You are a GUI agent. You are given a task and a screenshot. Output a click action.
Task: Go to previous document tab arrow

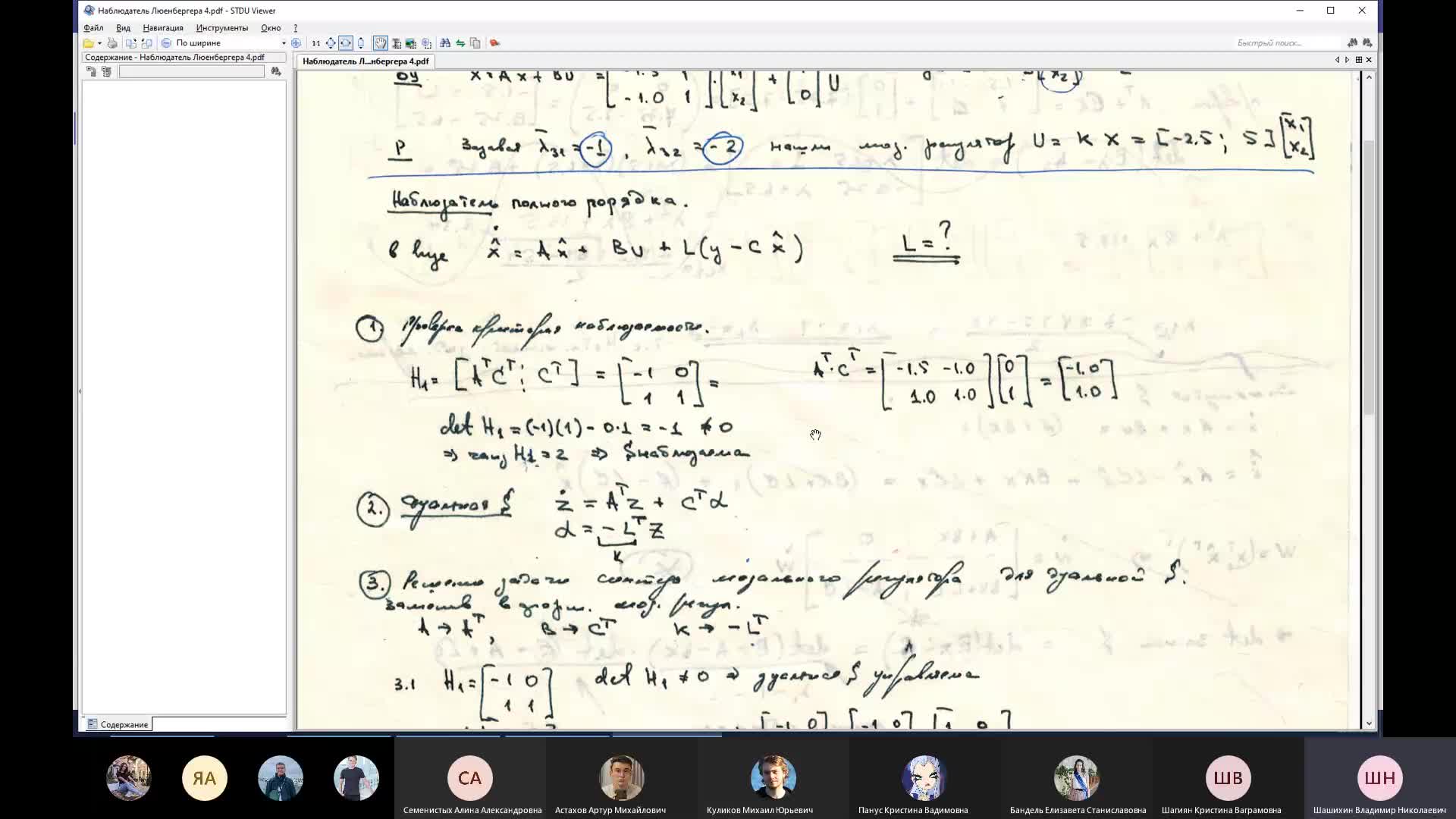coord(1338,60)
